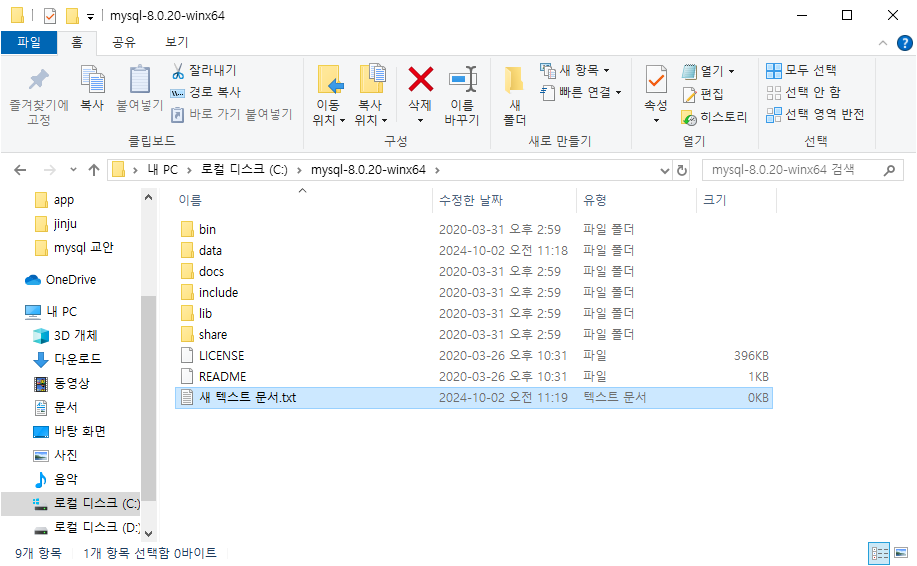Image resolution: width=917 pixels, height=566 pixels.
Task: Switch to the 보기 (View) ribbon tab
Action: (177, 42)
